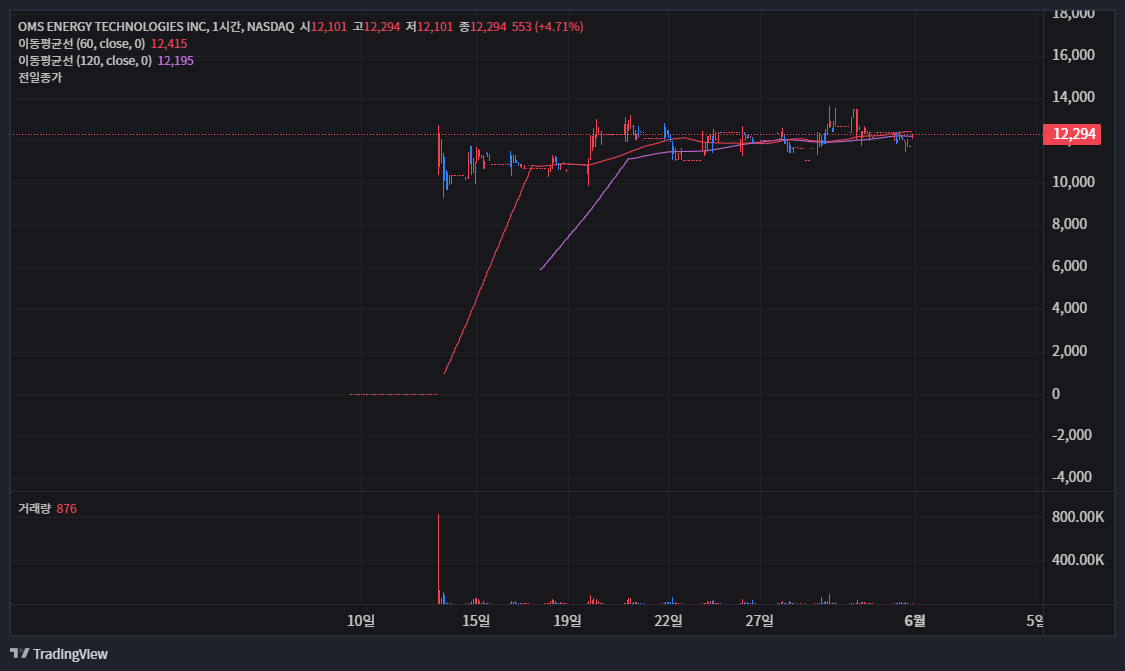1125x671 pixels.
Task: Click the 10일 date label
Action: coord(361,621)
